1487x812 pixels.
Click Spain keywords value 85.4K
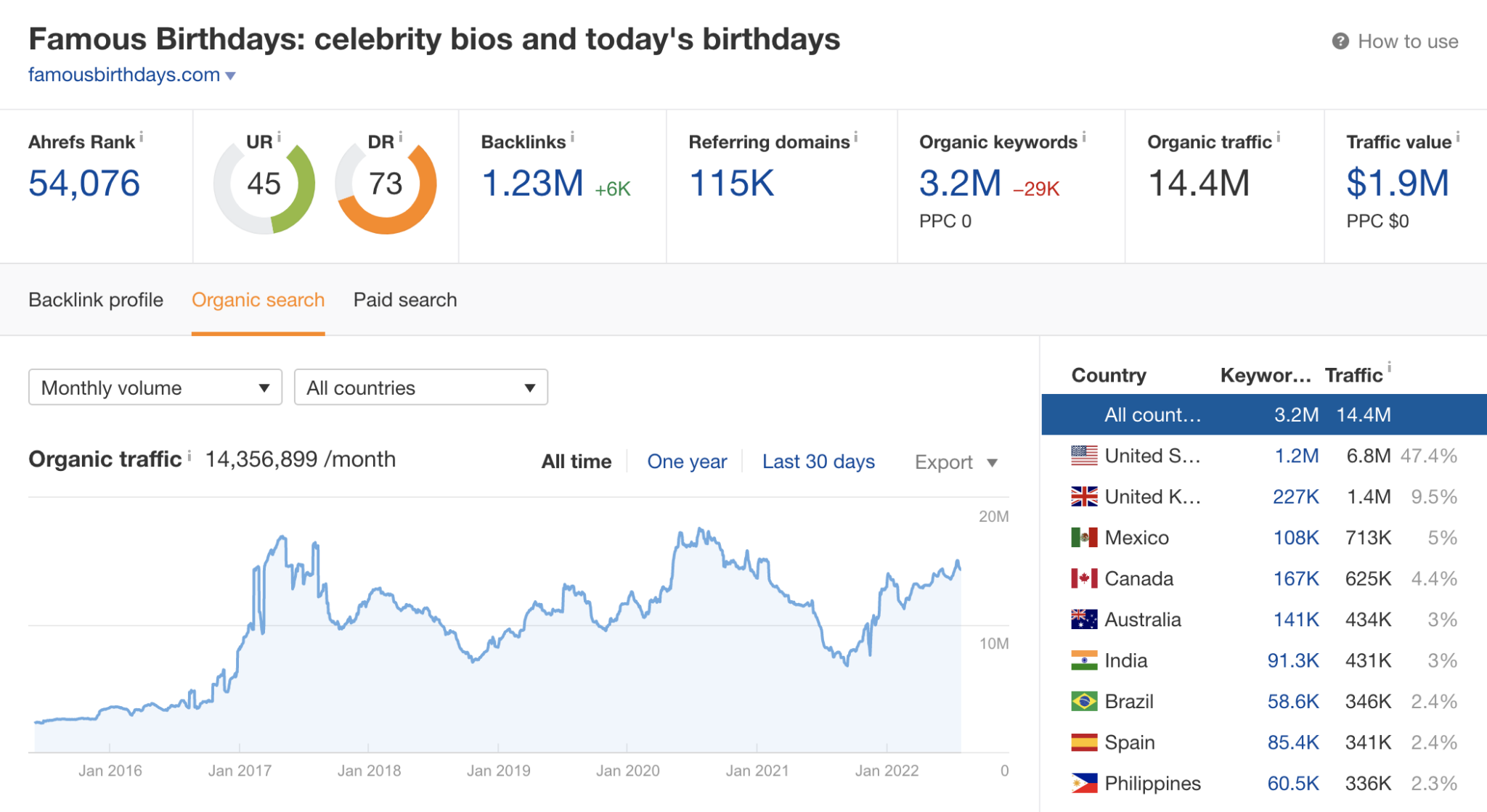pos(1293,742)
